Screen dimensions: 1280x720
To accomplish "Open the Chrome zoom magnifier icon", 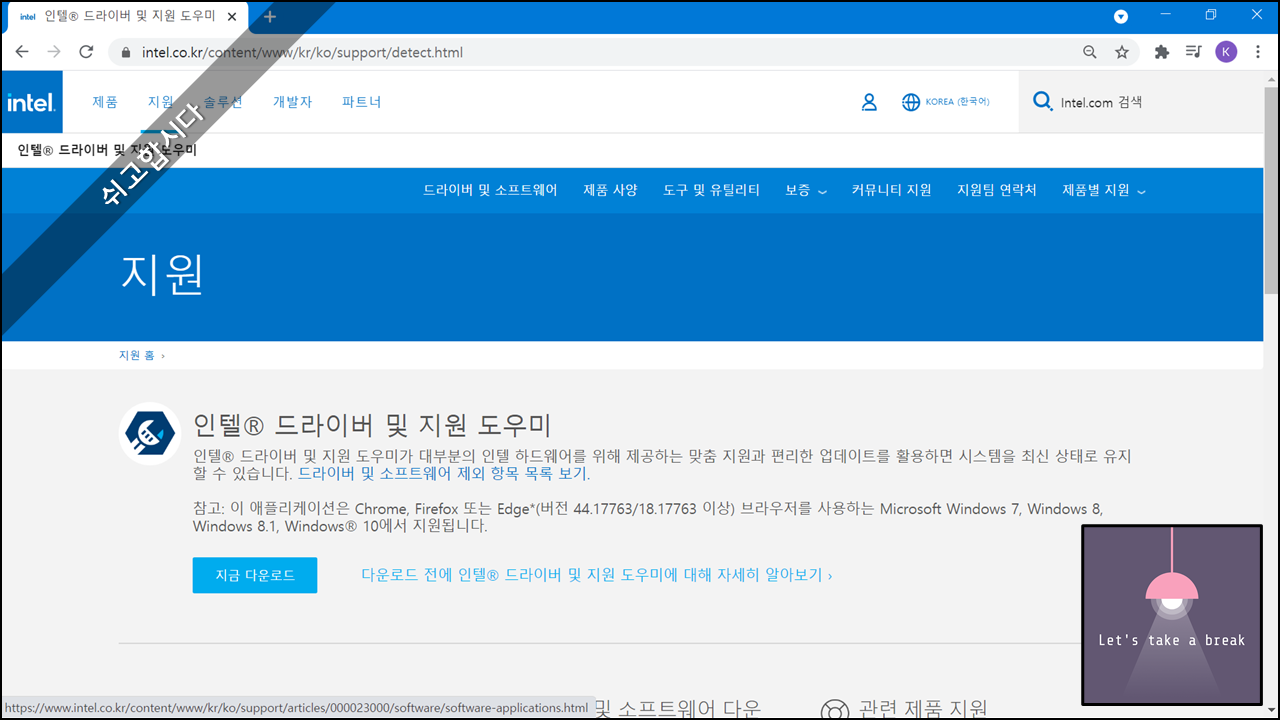I will pyautogui.click(x=1090, y=52).
